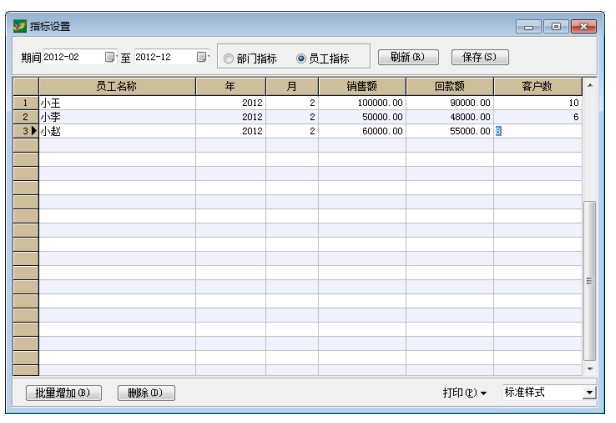Click the repayment cell 48000.00

(449, 117)
